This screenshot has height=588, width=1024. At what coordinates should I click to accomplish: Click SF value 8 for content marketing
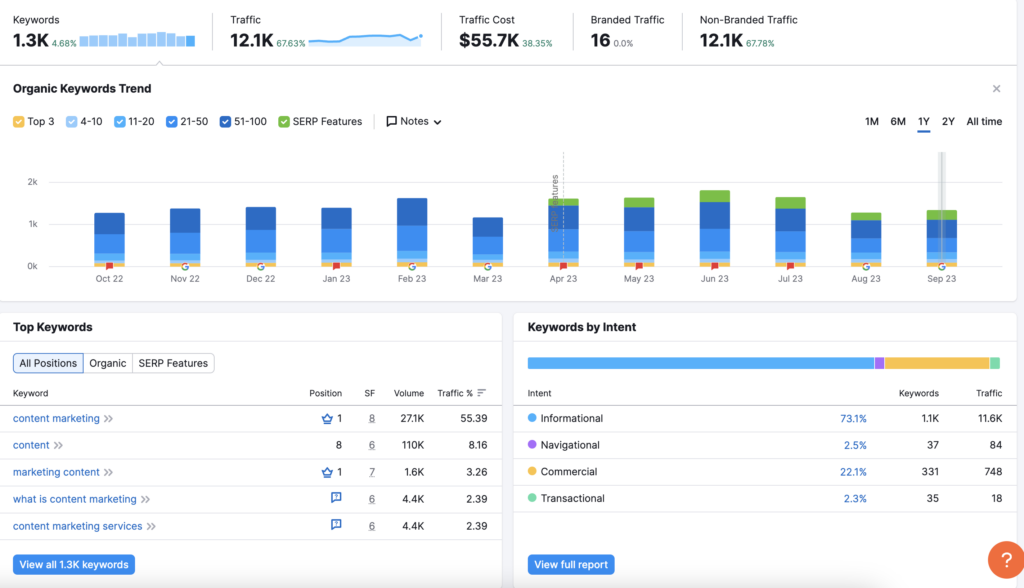pyautogui.click(x=372, y=419)
